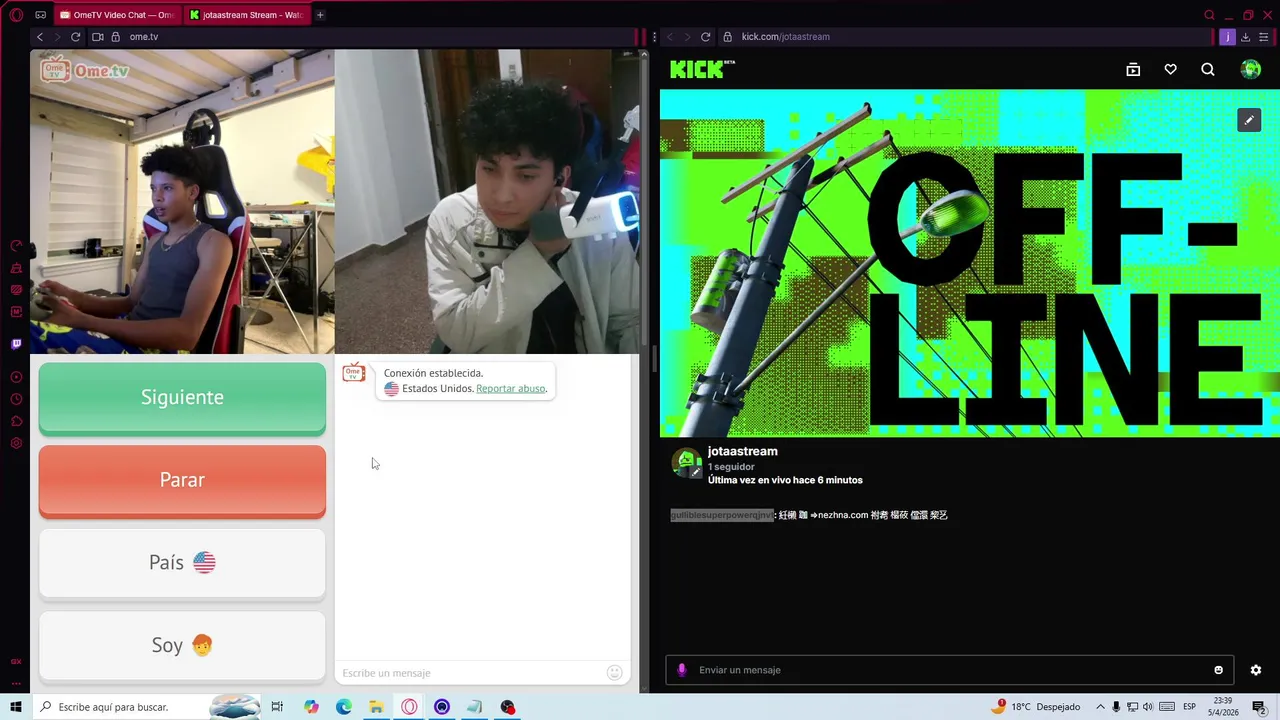Click the lock icon beside kick.com URL
The height and width of the screenshot is (720, 1280).
[727, 37]
